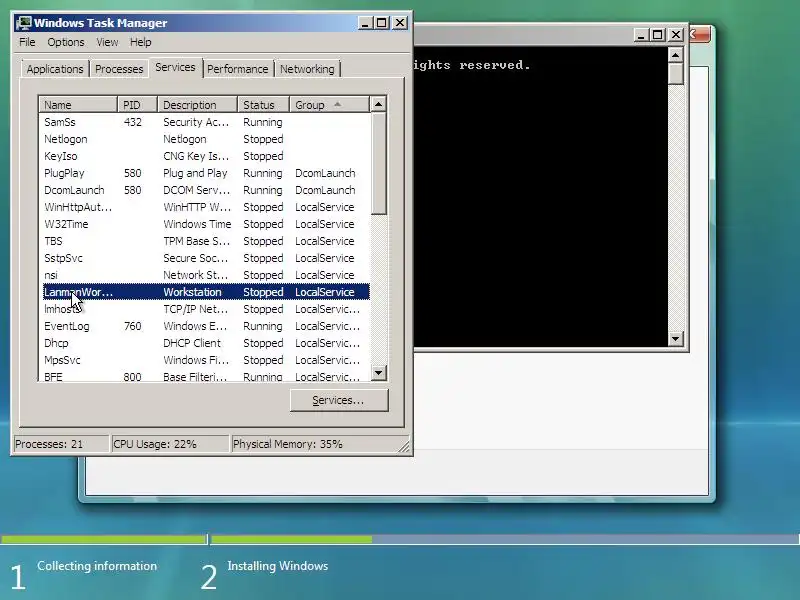
Task: Switch to the Networking tab
Action: coord(307,69)
